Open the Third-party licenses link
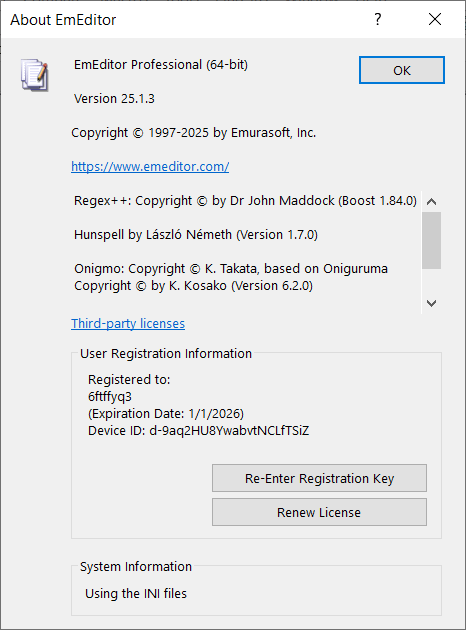The height and width of the screenshot is (630, 466). pyautogui.click(x=128, y=323)
